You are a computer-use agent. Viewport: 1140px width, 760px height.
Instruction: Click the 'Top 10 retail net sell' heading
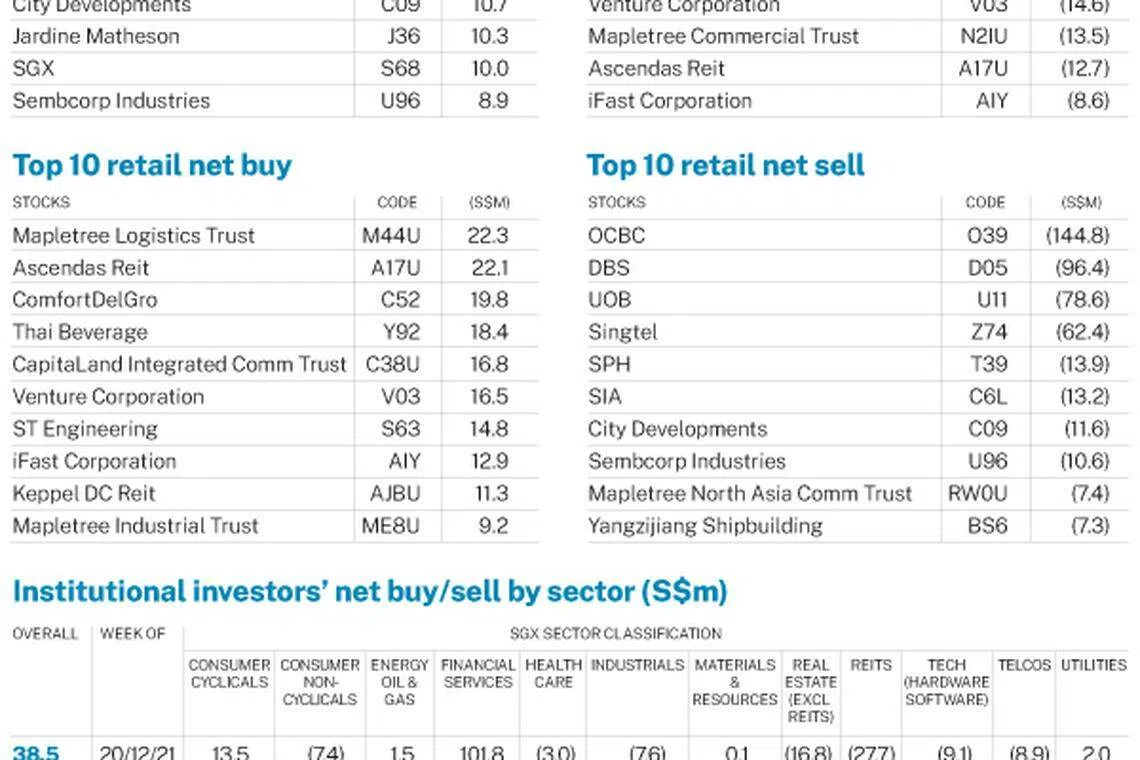click(x=725, y=165)
